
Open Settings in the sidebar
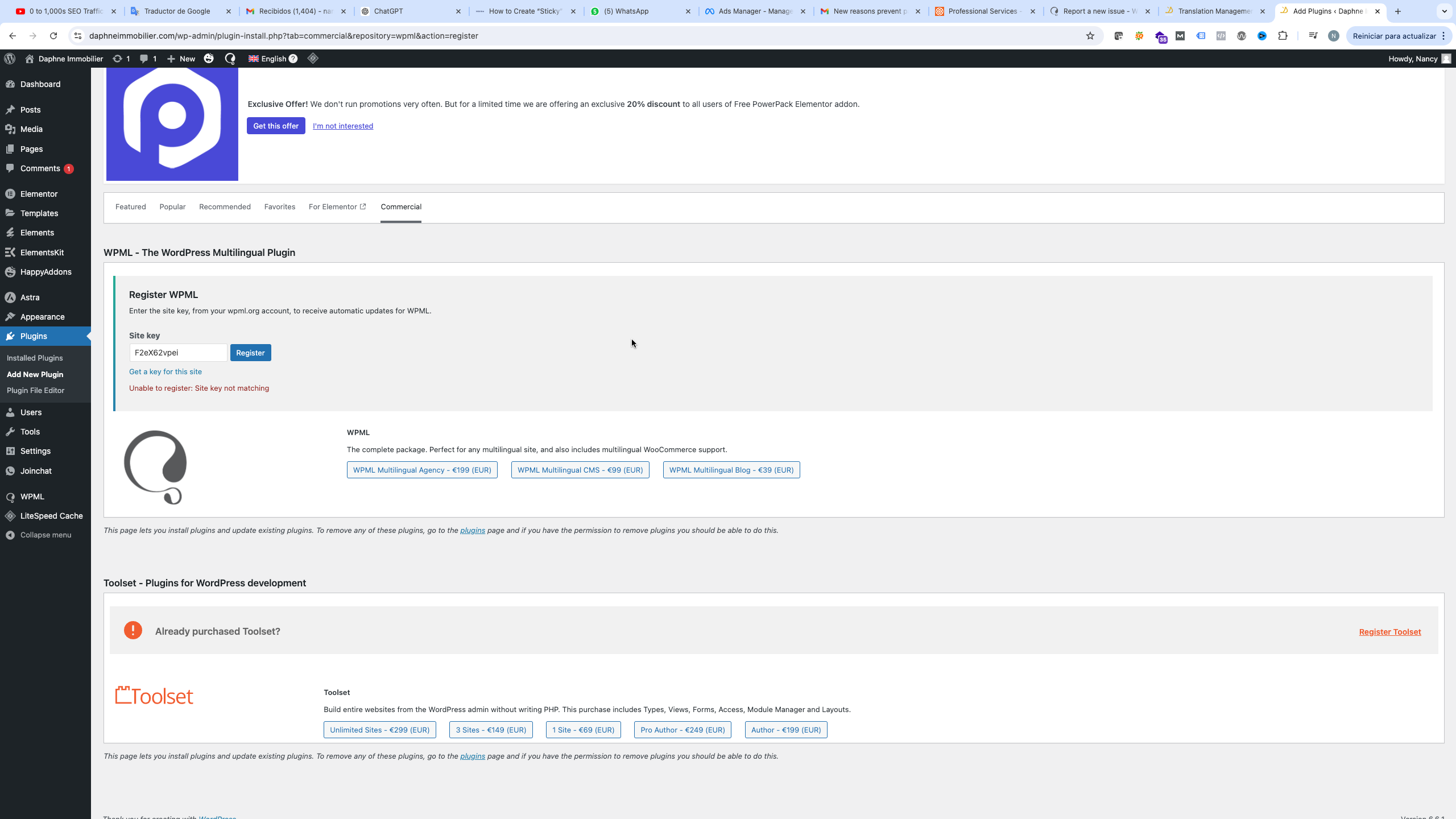click(x=45, y=451)
